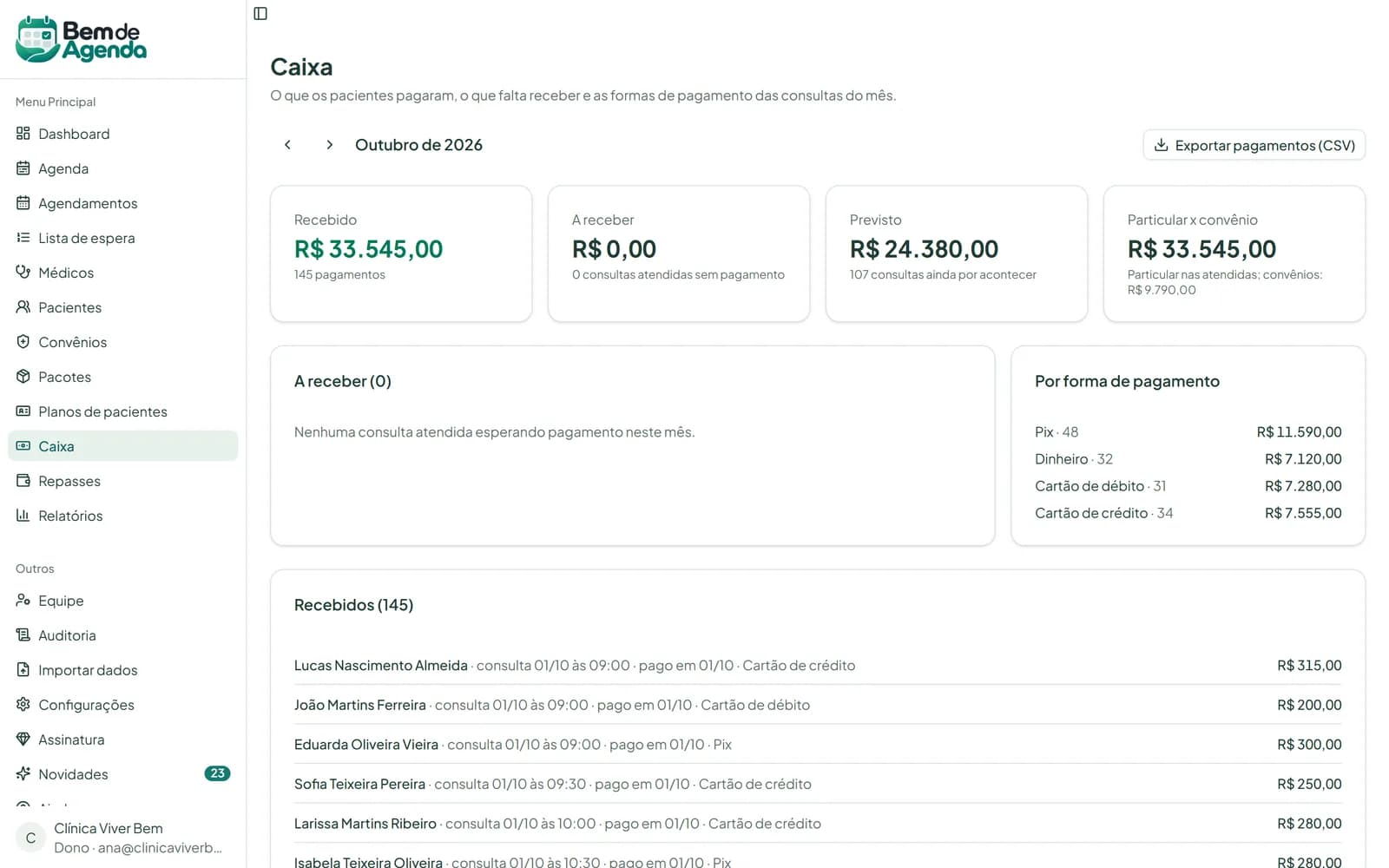Viewport: 1389px width, 868px height.
Task: Click the Pacientes people icon
Action: tap(23, 307)
